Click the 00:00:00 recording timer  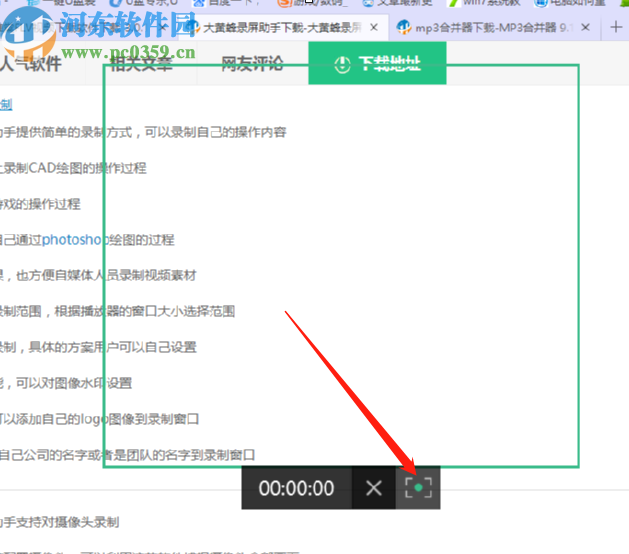[x=296, y=488]
